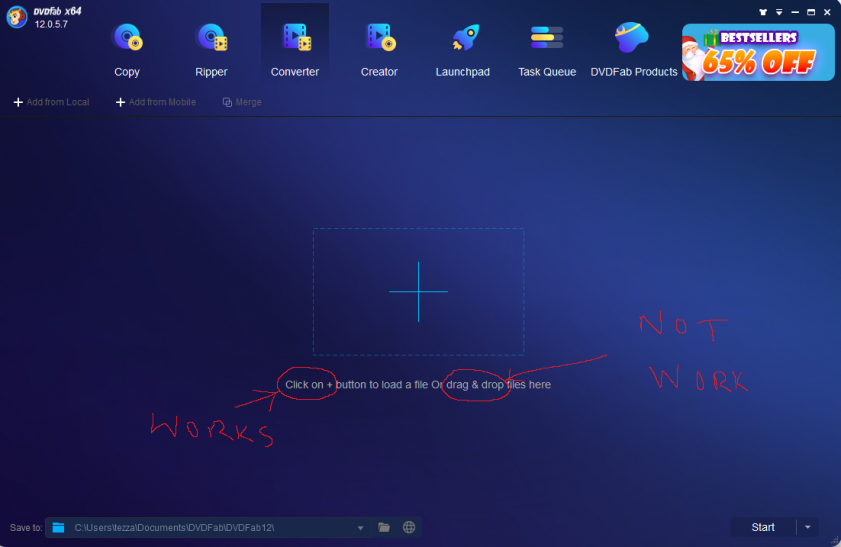The width and height of the screenshot is (841, 547).
Task: Open the Launchpad rocket icon
Action: [464, 38]
